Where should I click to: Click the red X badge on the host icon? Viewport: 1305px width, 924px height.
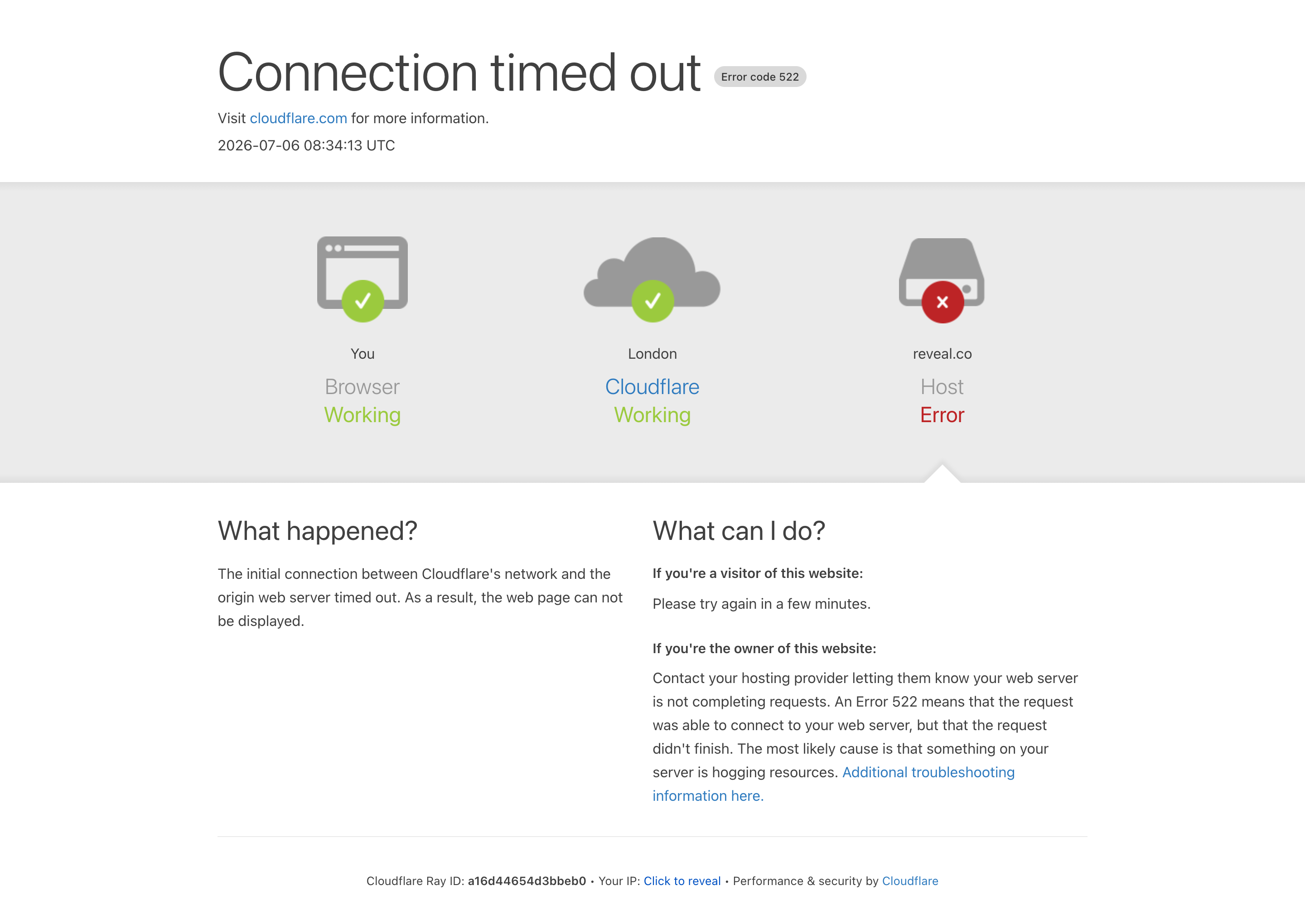[942, 302]
